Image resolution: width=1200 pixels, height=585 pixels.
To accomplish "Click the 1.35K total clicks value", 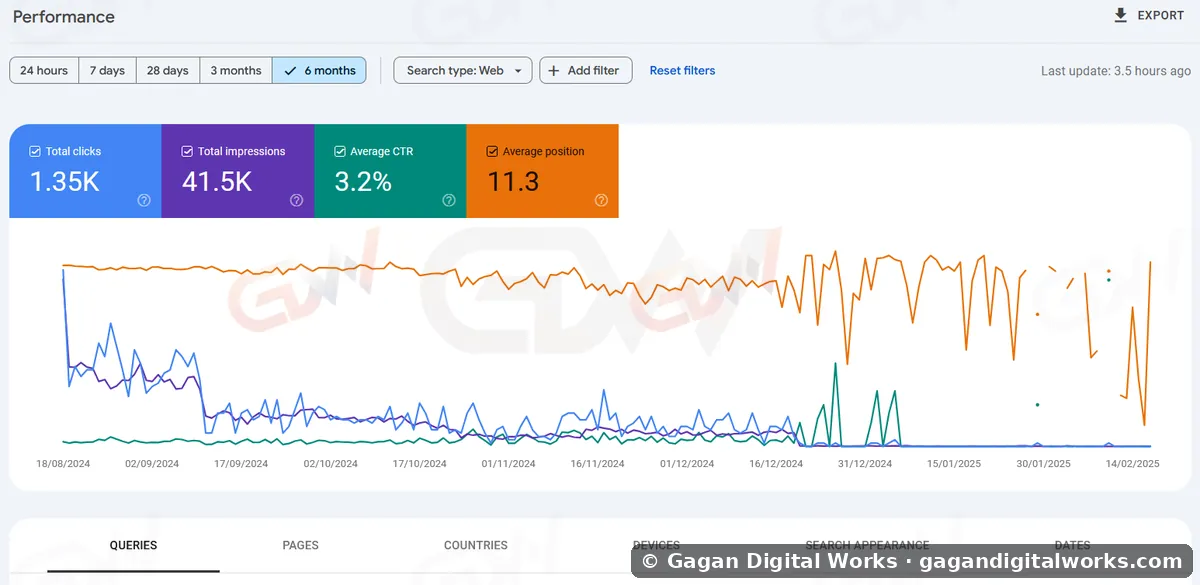I will coord(64,182).
